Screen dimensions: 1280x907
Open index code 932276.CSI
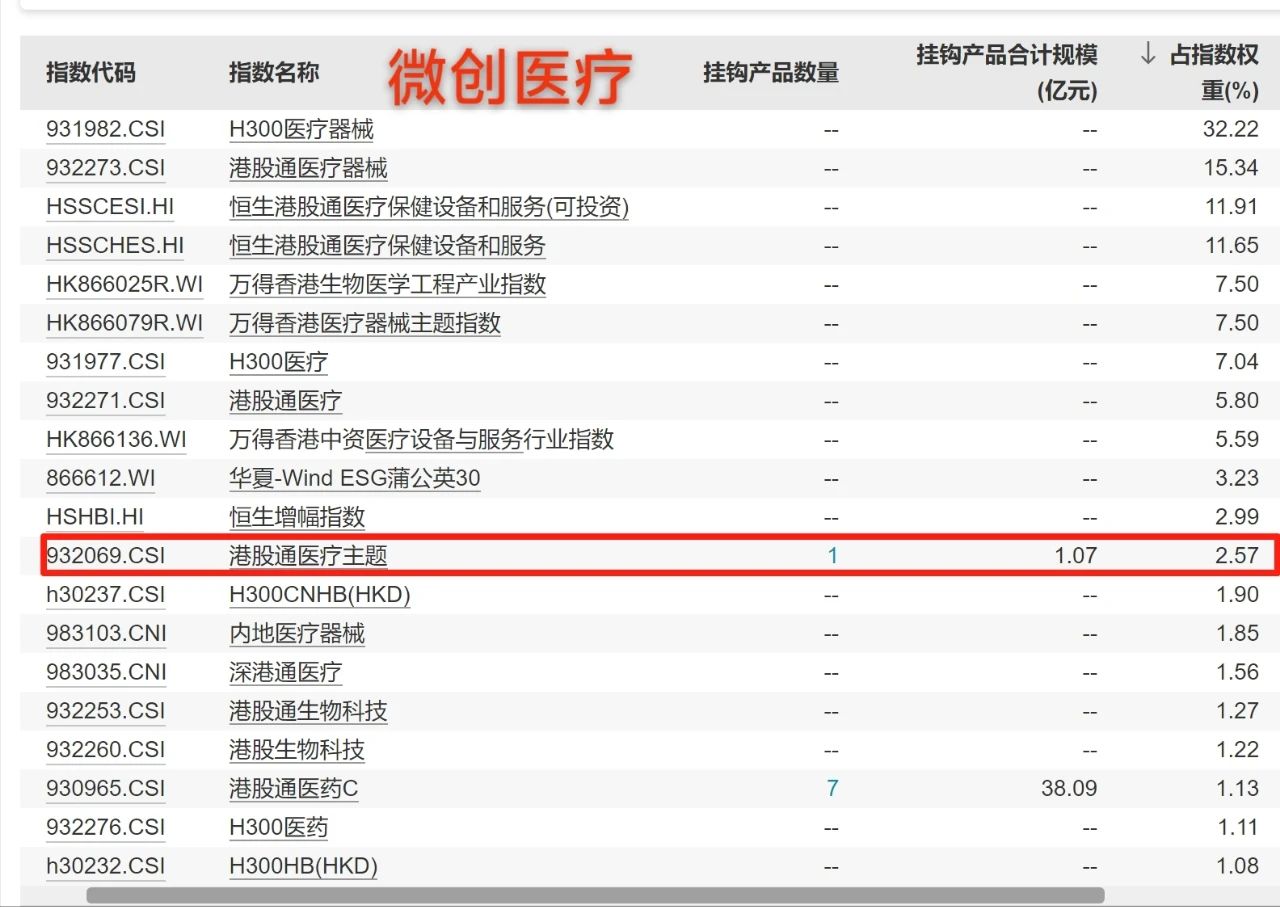coord(105,827)
